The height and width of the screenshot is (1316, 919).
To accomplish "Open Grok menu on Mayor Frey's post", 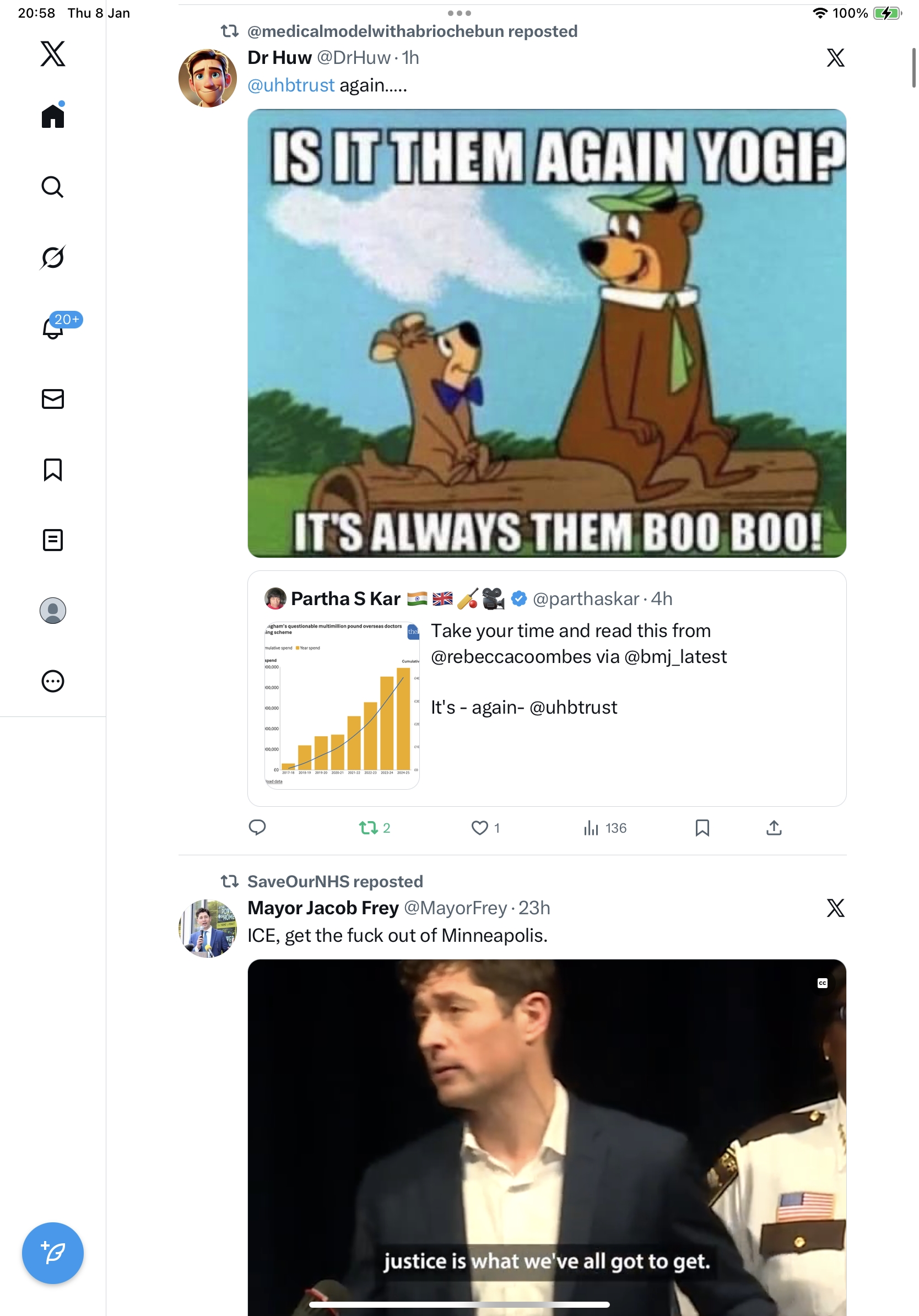I will [x=835, y=908].
